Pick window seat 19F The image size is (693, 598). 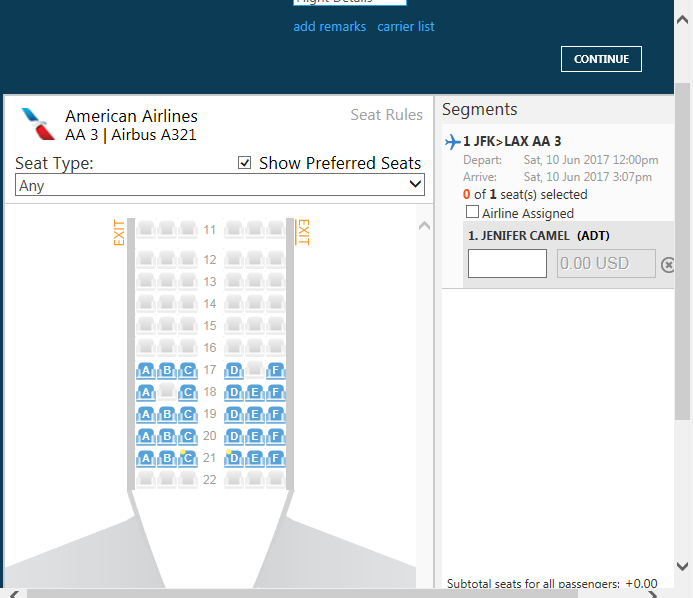(x=276, y=415)
